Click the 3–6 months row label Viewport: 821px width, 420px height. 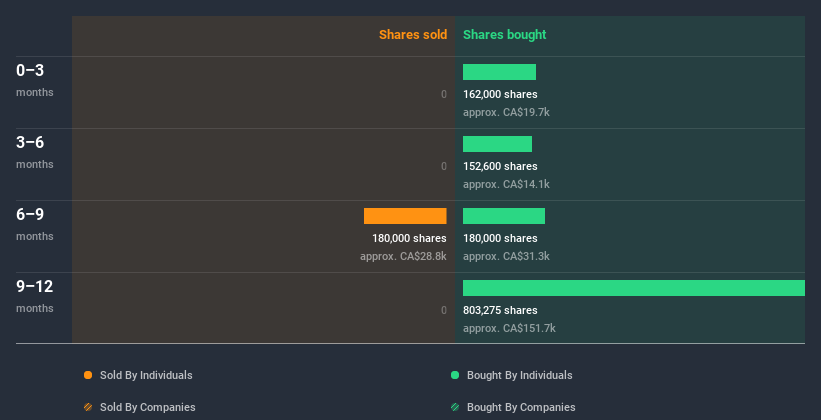35,152
